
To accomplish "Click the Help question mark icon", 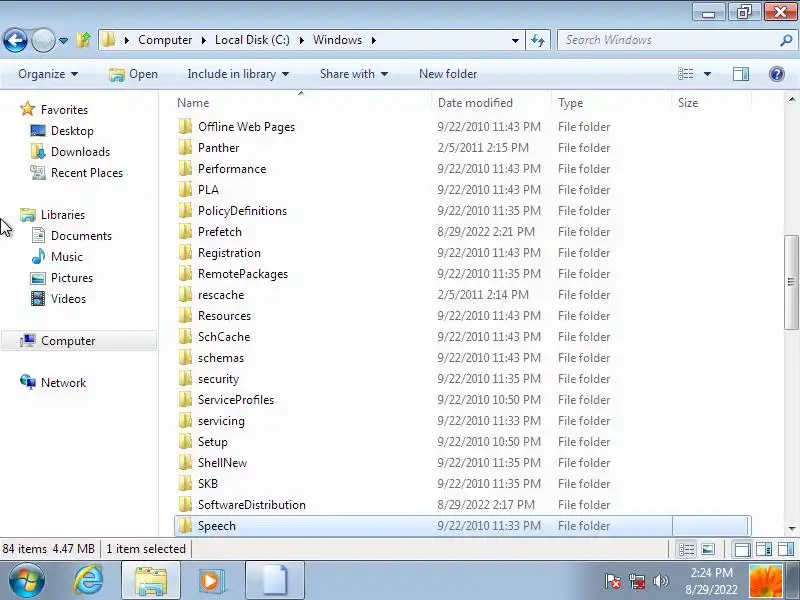I will [777, 74].
